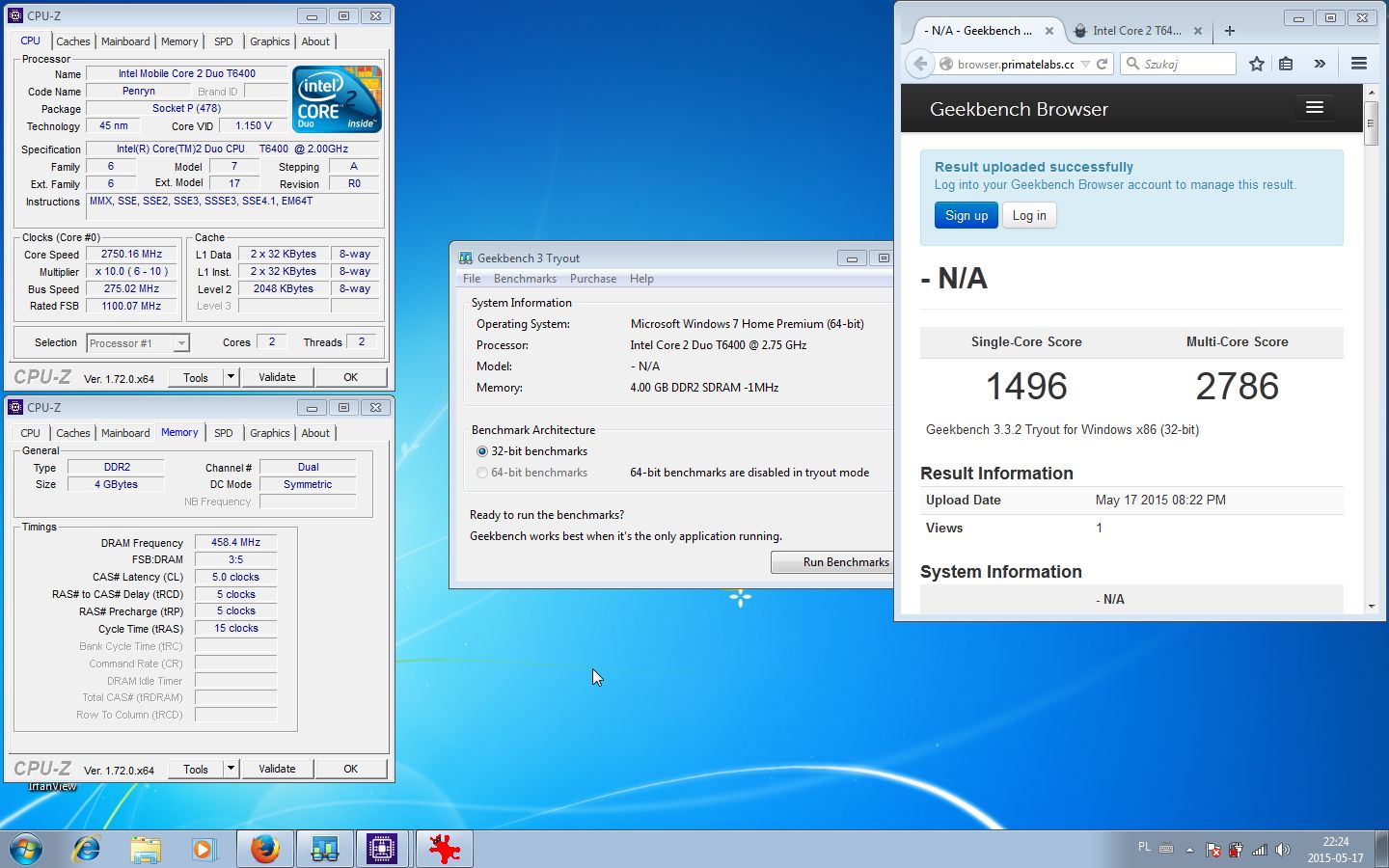Switch to Firefox from the taskbar
Viewport: 1389px width, 868px height.
[264, 849]
